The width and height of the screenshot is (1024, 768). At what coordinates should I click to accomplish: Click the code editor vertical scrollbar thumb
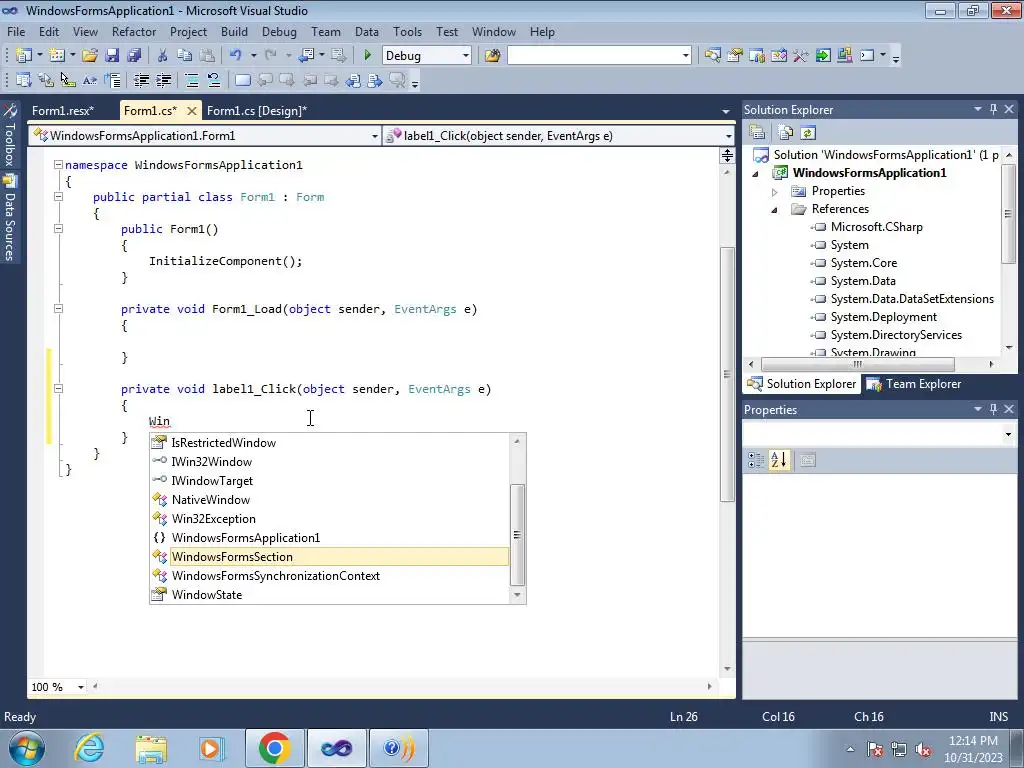pos(728,374)
